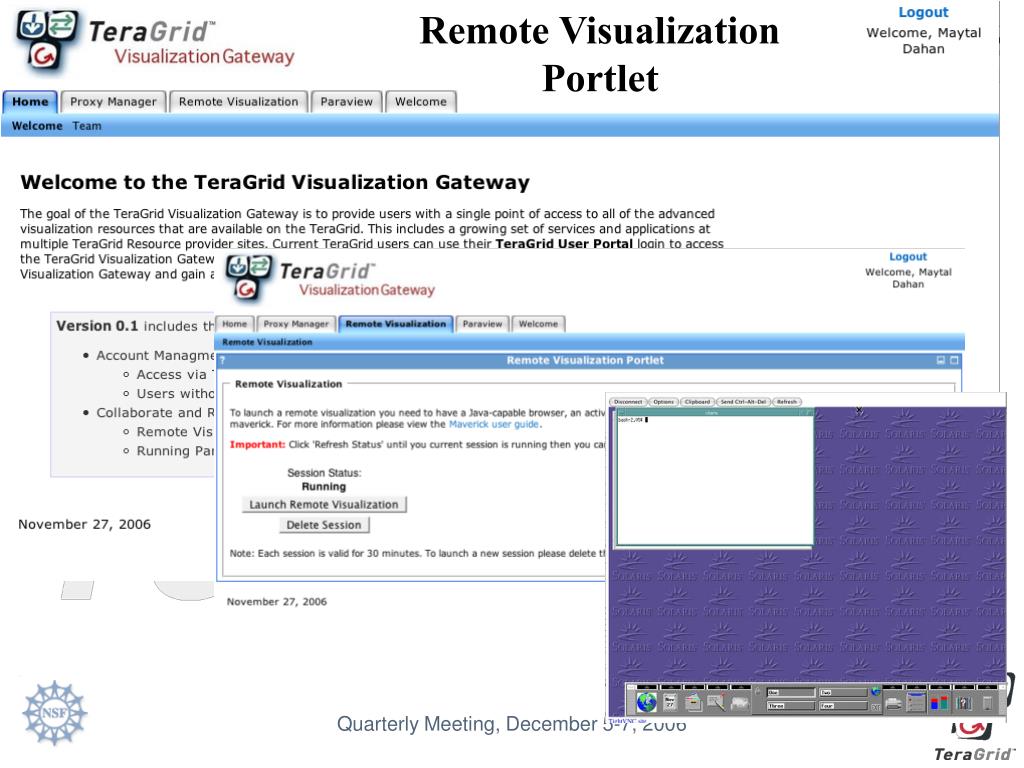Open Remote Visualization tab on the back page

[x=238, y=102]
